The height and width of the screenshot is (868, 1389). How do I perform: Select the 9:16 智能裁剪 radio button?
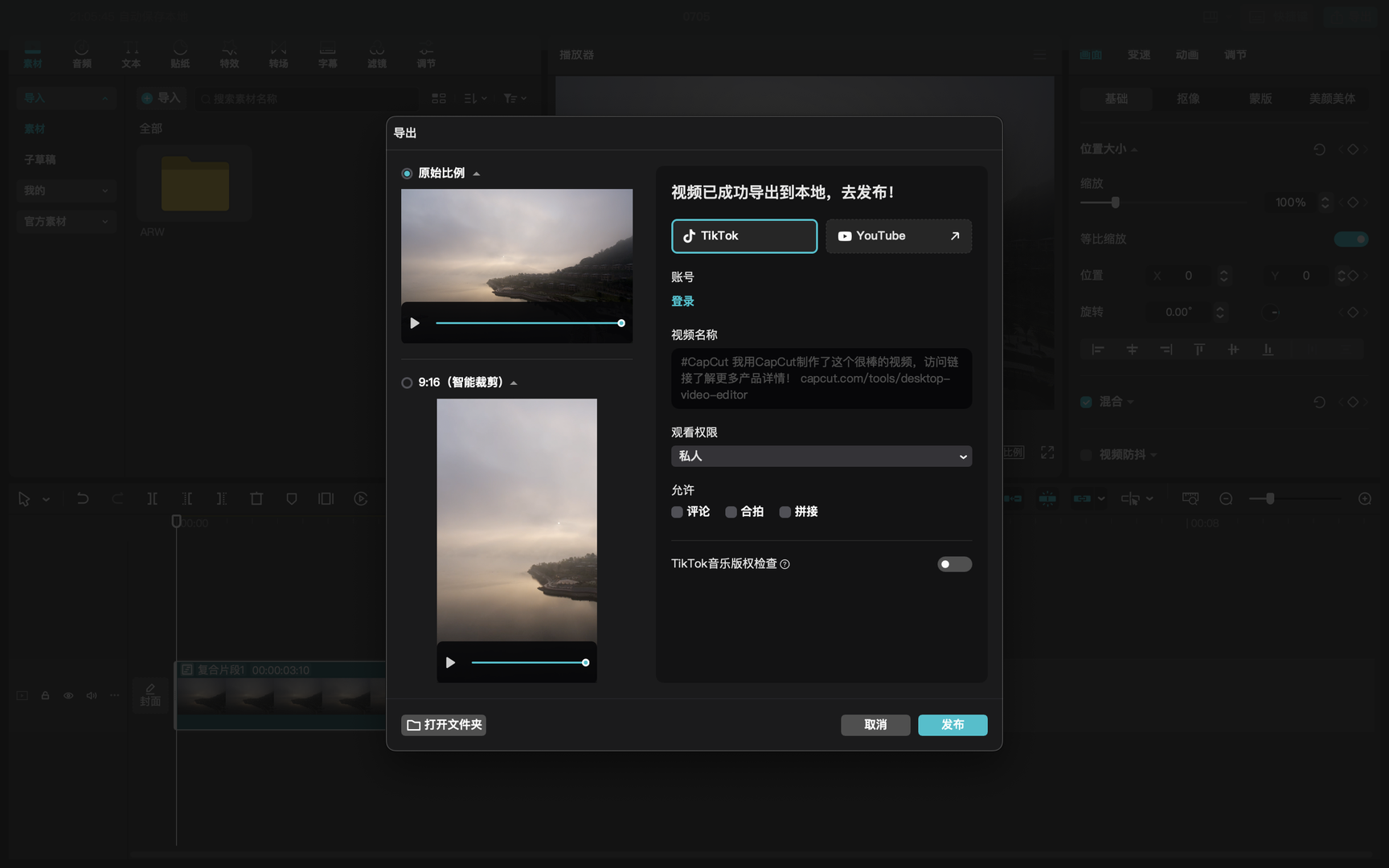coord(407,383)
